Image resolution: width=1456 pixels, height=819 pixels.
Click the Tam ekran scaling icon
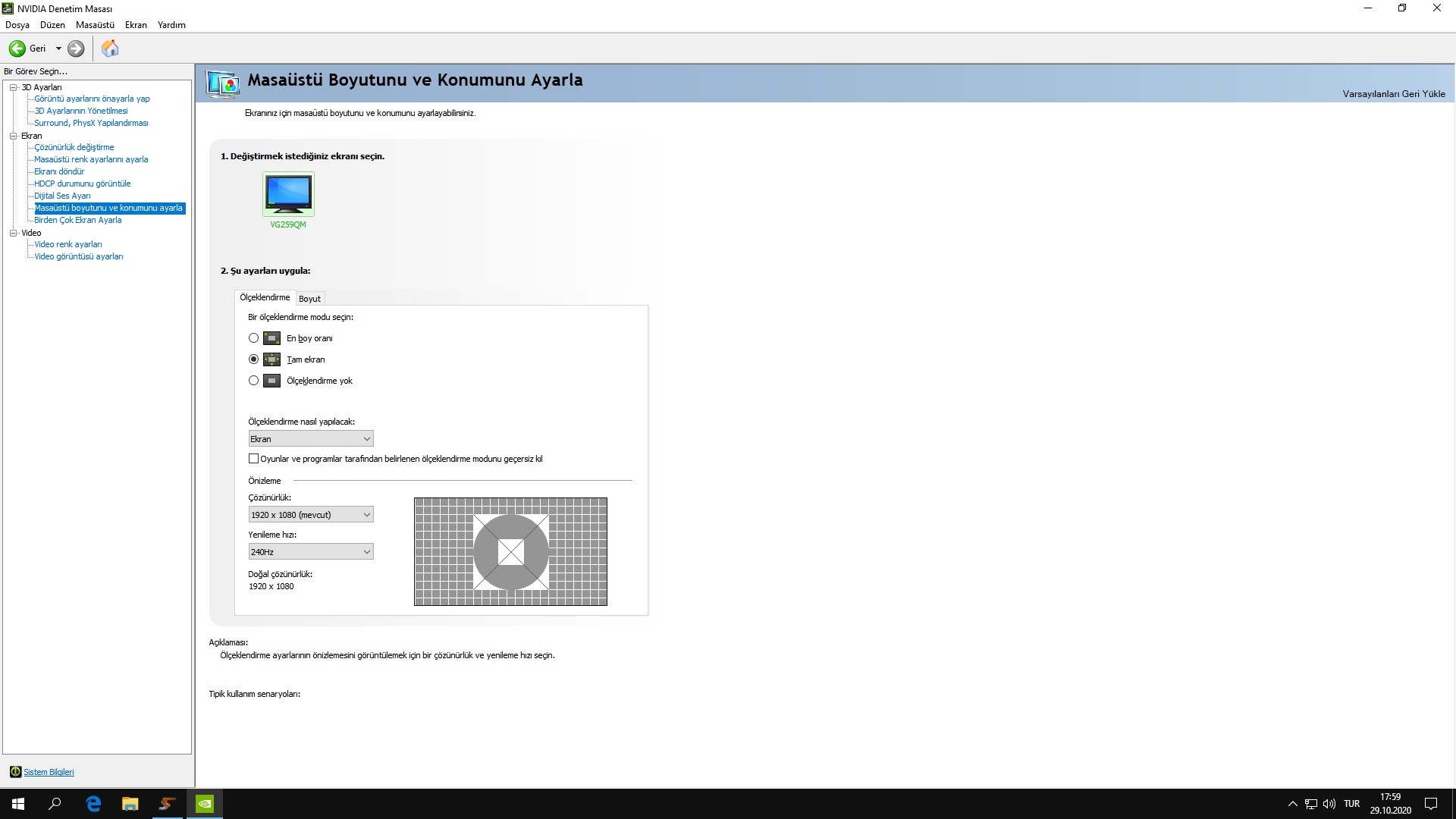coord(271,359)
